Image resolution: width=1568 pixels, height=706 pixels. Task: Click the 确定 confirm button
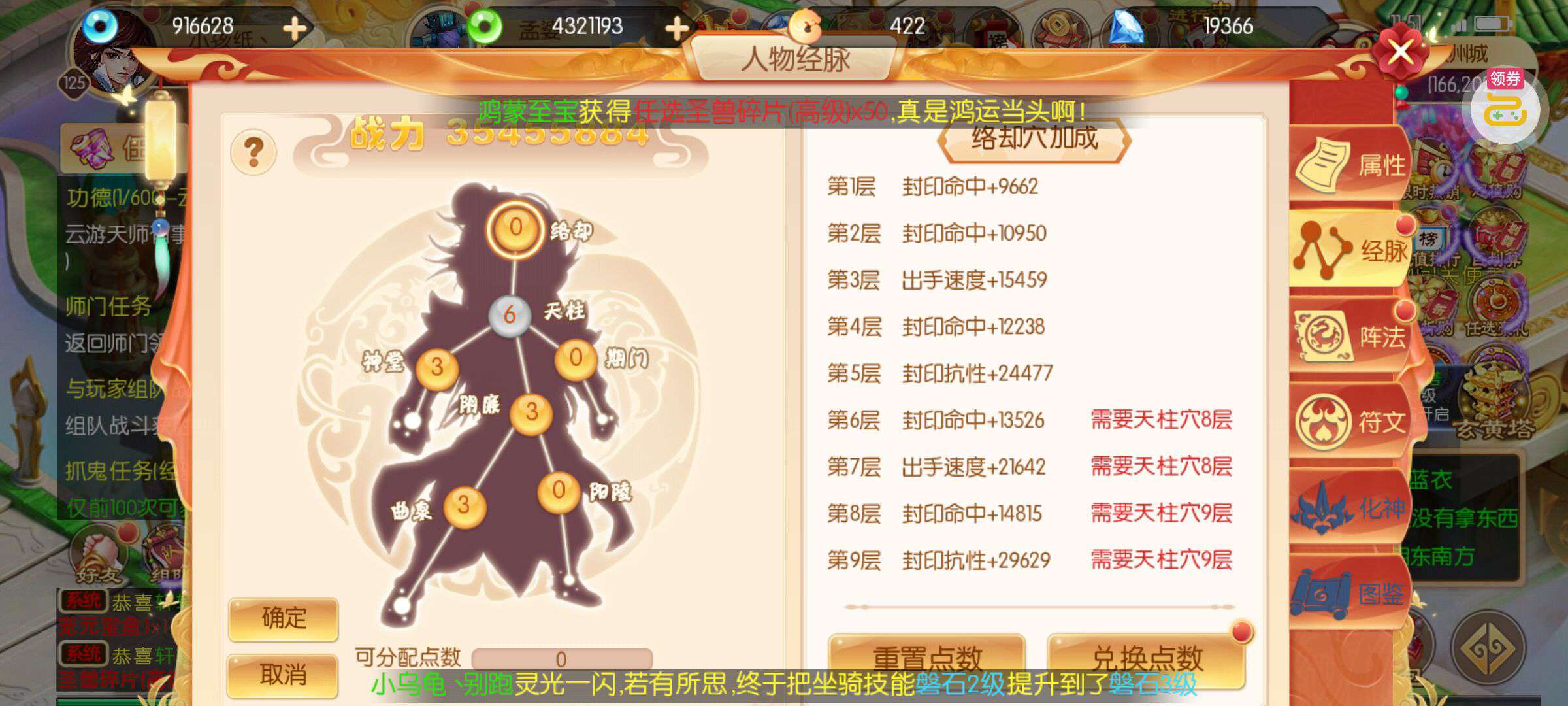[x=284, y=618]
